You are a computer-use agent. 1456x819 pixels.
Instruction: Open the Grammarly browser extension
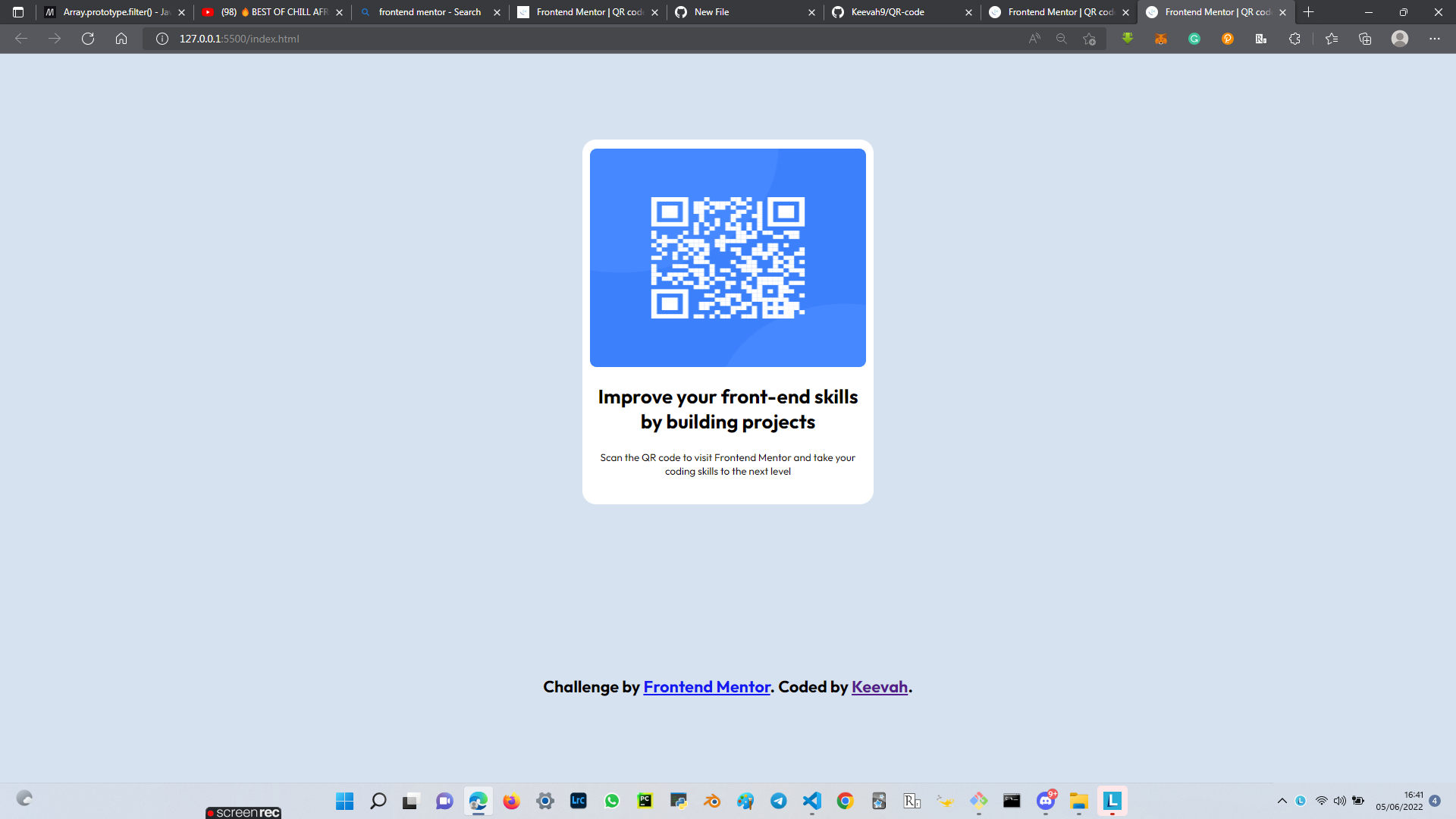click(x=1194, y=39)
